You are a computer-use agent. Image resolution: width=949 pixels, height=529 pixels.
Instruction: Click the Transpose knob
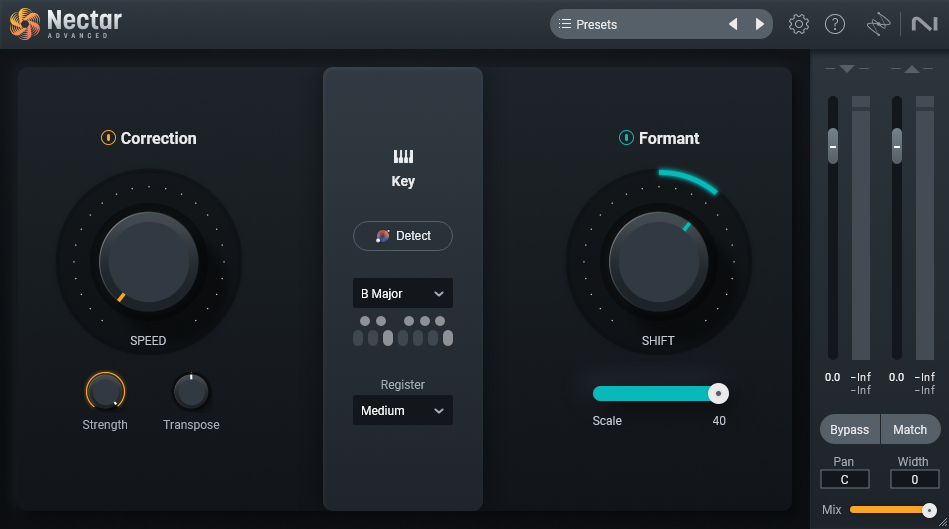pos(191,392)
